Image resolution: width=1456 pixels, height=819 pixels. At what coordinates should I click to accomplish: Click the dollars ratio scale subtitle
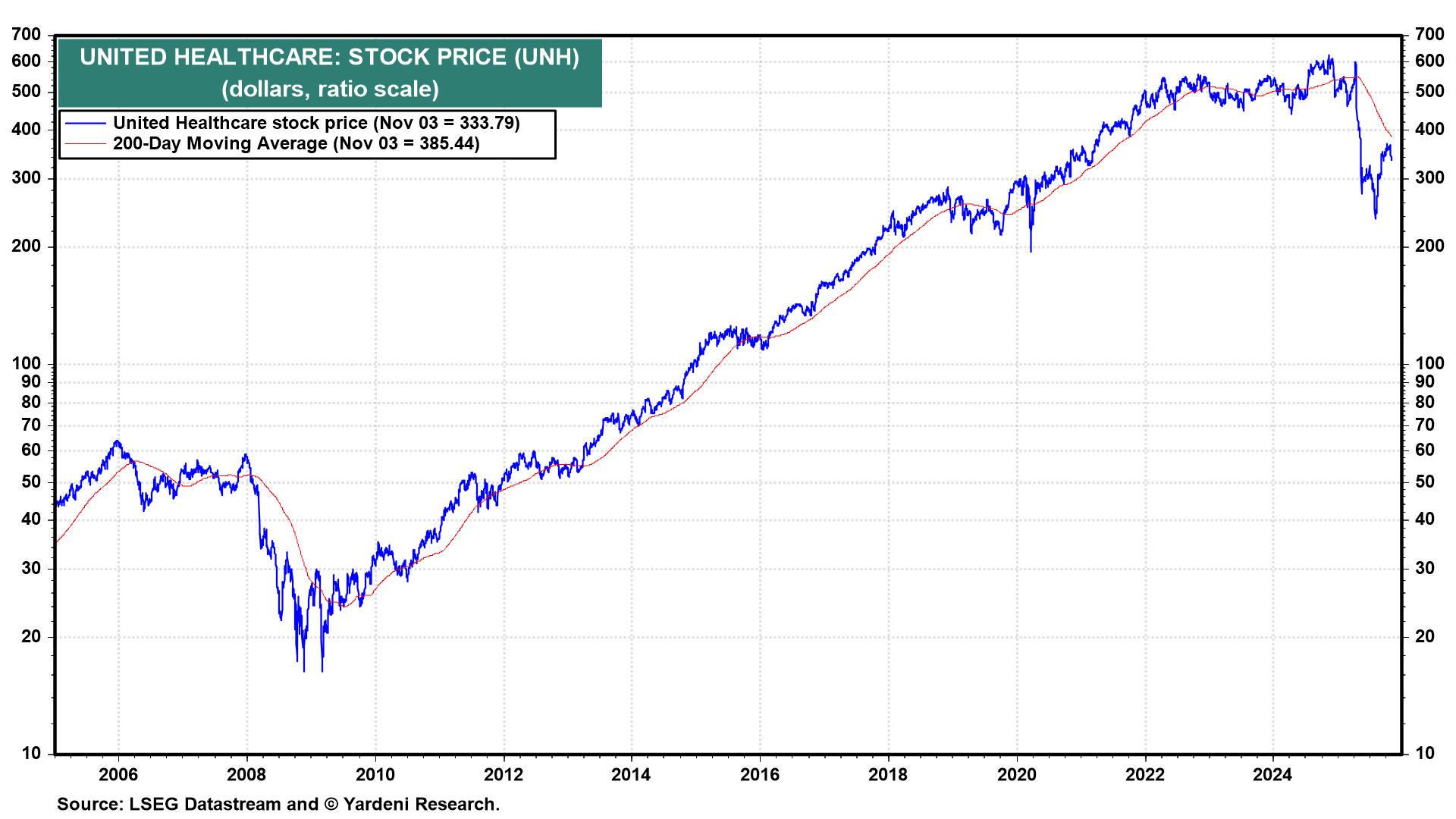point(330,89)
